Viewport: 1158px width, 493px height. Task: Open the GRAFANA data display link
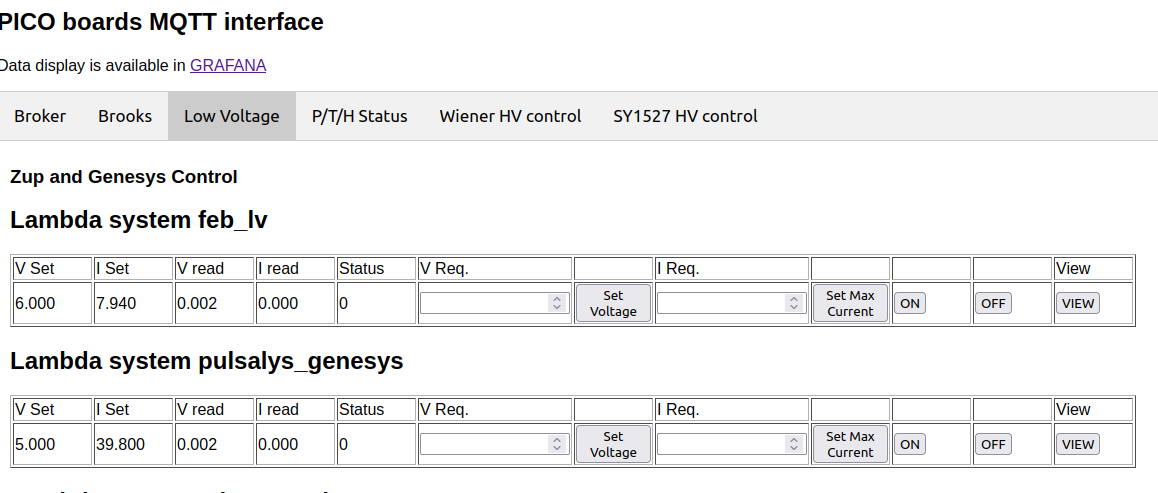228,65
